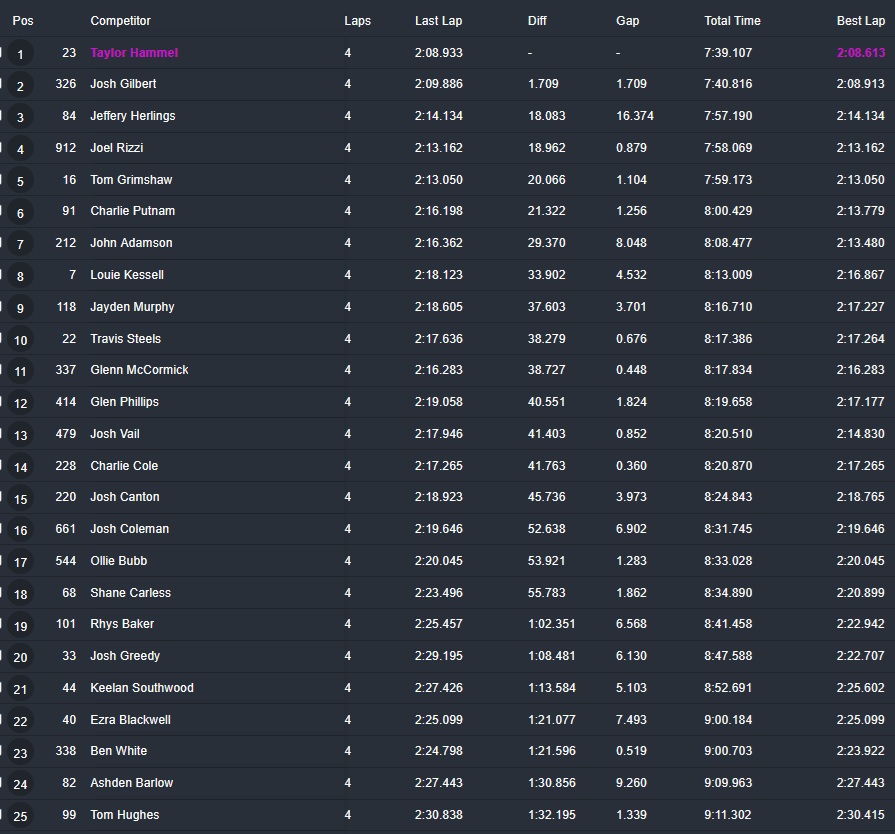
Task: Select the position 20 circle badge
Action: [21, 657]
